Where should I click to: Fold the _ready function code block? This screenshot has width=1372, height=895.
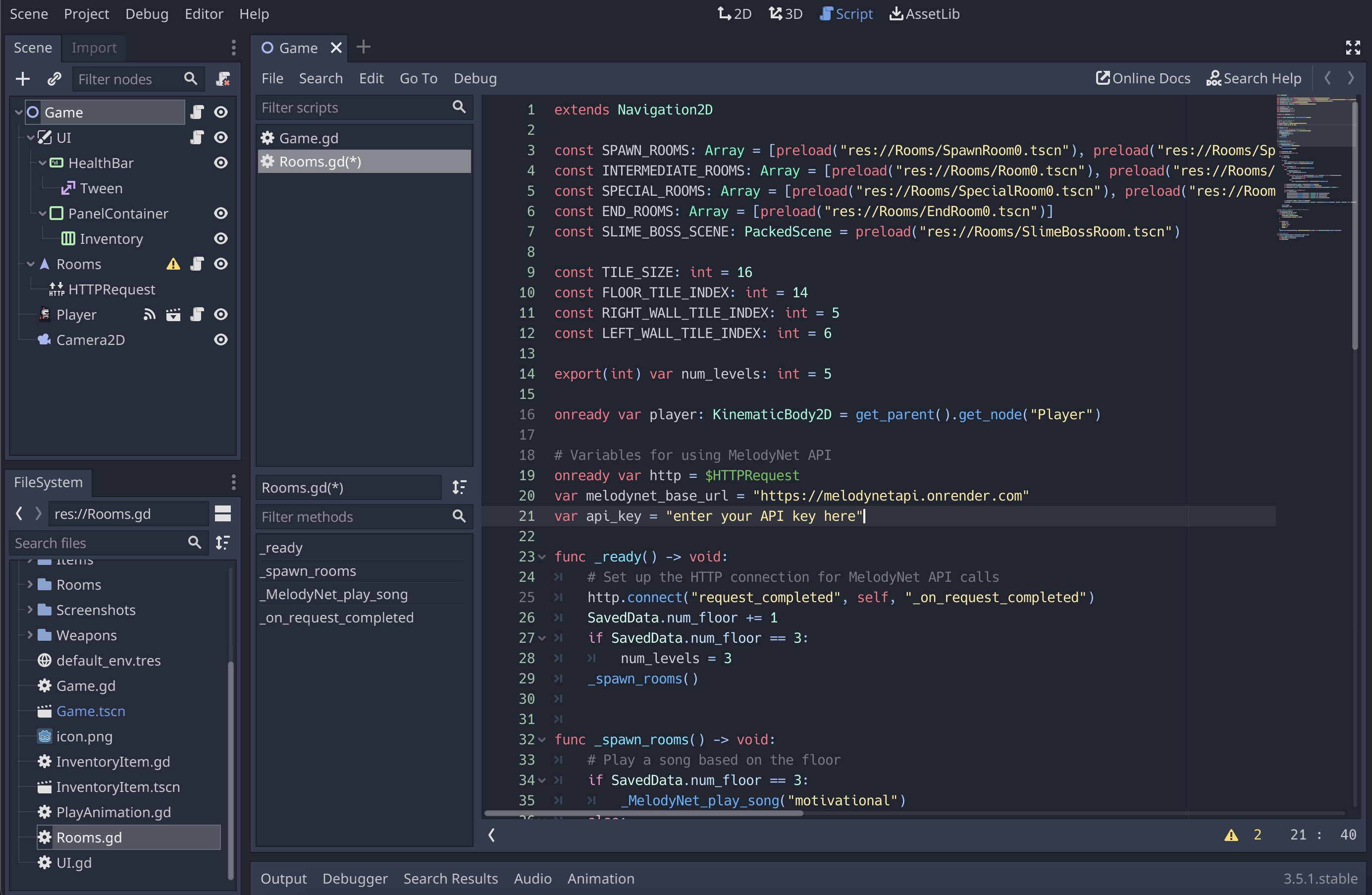[x=541, y=557]
